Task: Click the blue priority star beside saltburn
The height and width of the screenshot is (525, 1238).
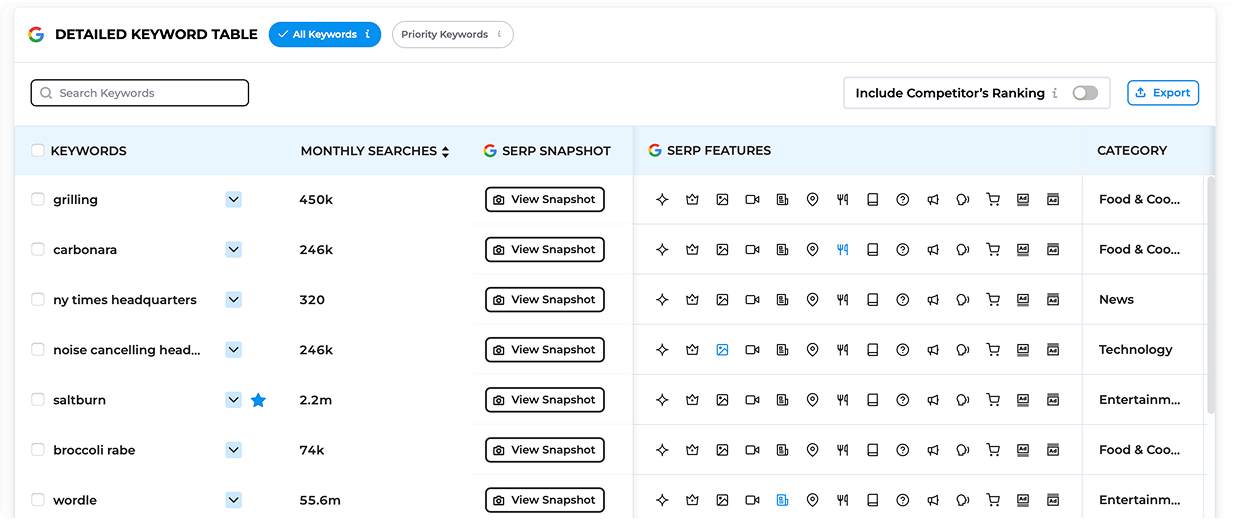Action: click(x=258, y=400)
